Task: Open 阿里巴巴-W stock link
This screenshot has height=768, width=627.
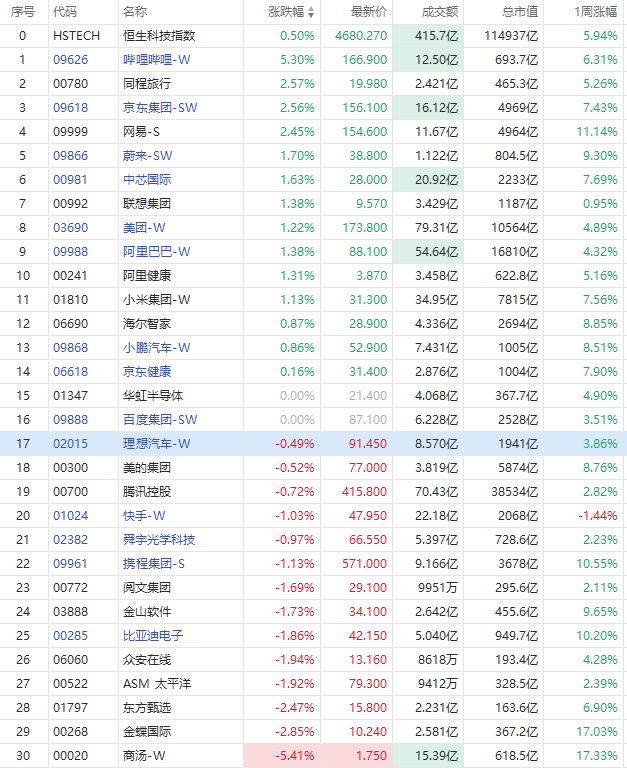Action: tap(157, 252)
